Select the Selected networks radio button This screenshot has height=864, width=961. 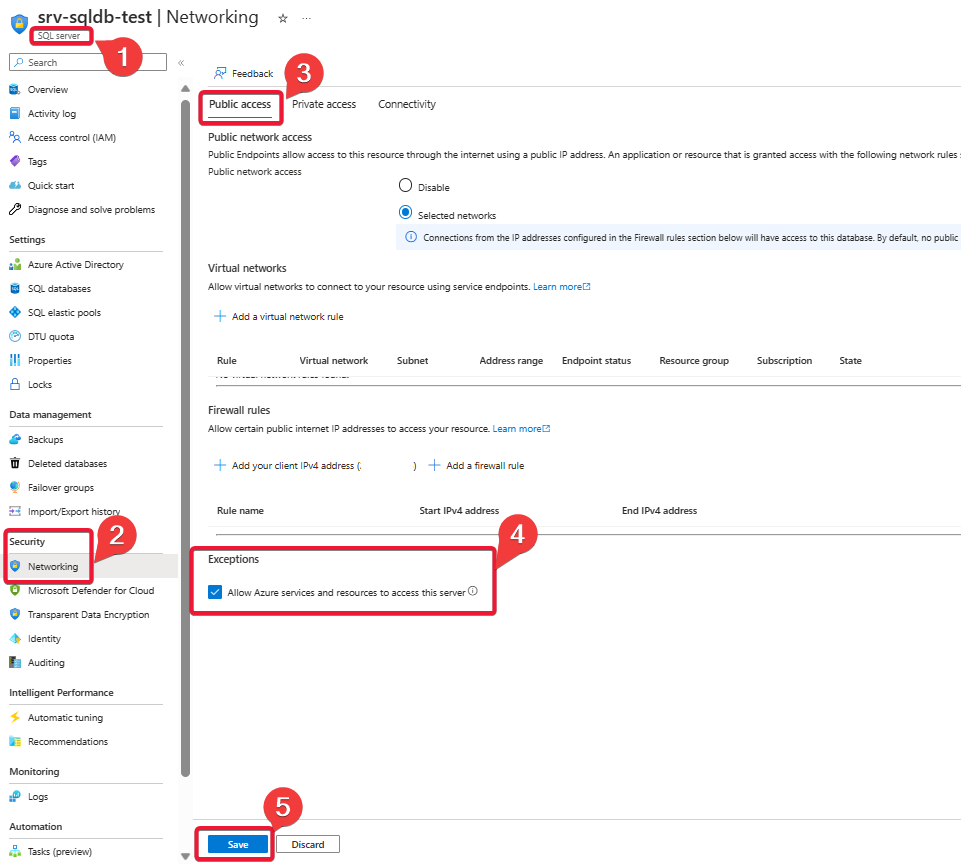point(405,213)
